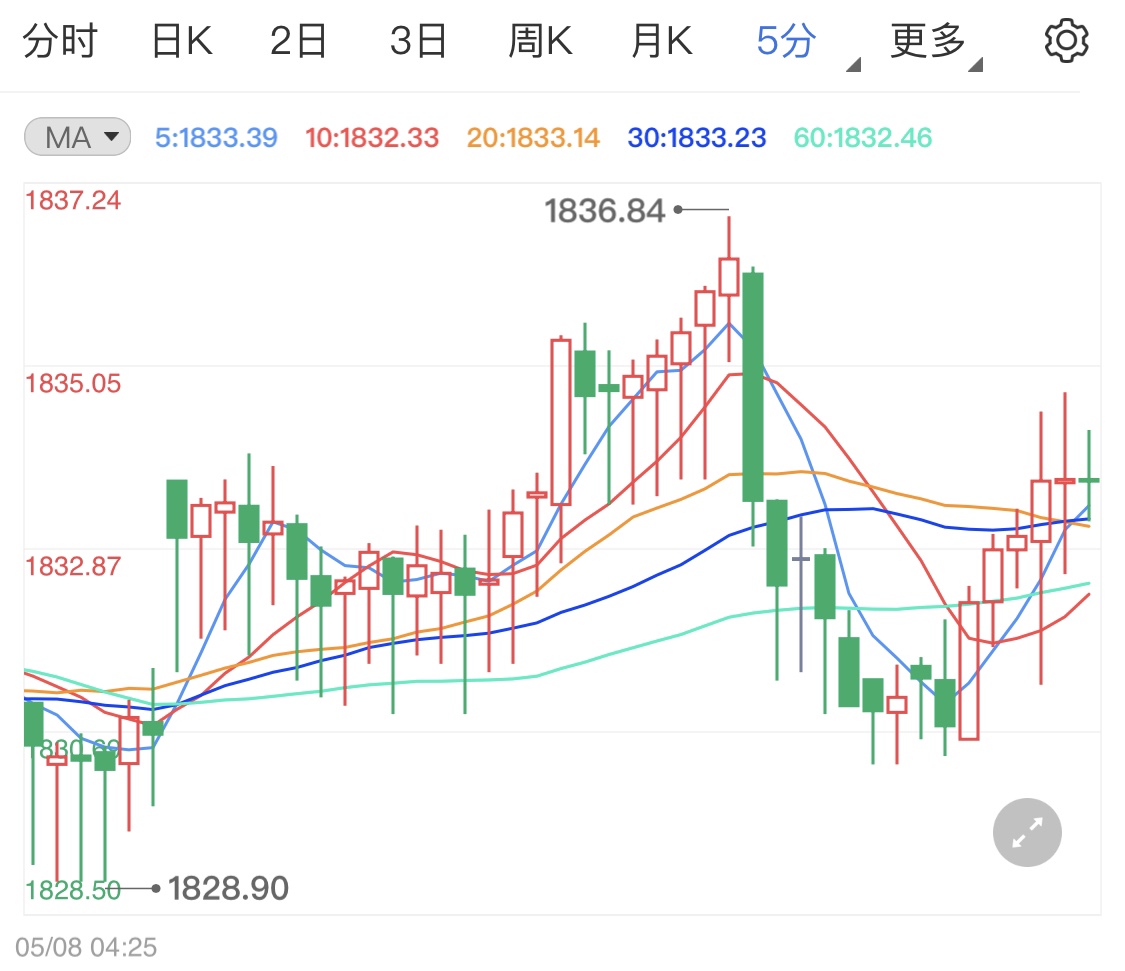Open the MA indicator dropdown
1125x971 pixels.
(x=77, y=137)
